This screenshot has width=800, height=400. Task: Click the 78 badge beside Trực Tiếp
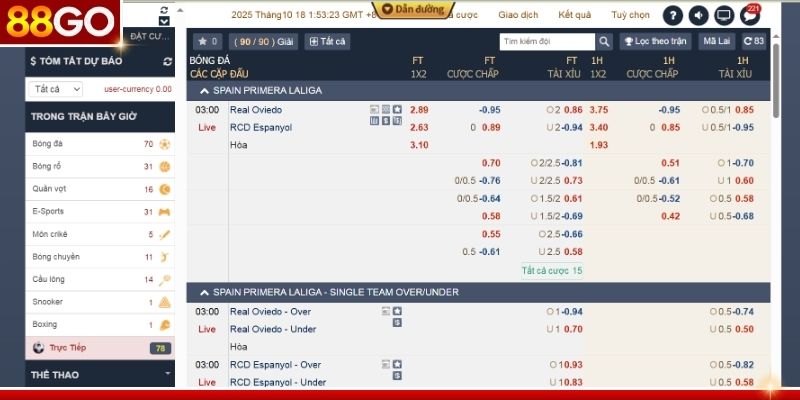tap(160, 348)
